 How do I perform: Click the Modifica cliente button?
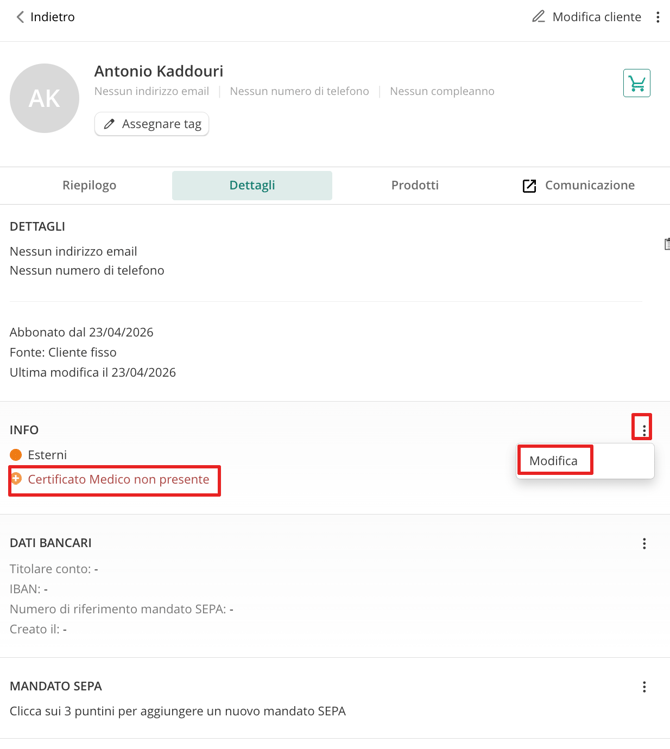coord(596,17)
